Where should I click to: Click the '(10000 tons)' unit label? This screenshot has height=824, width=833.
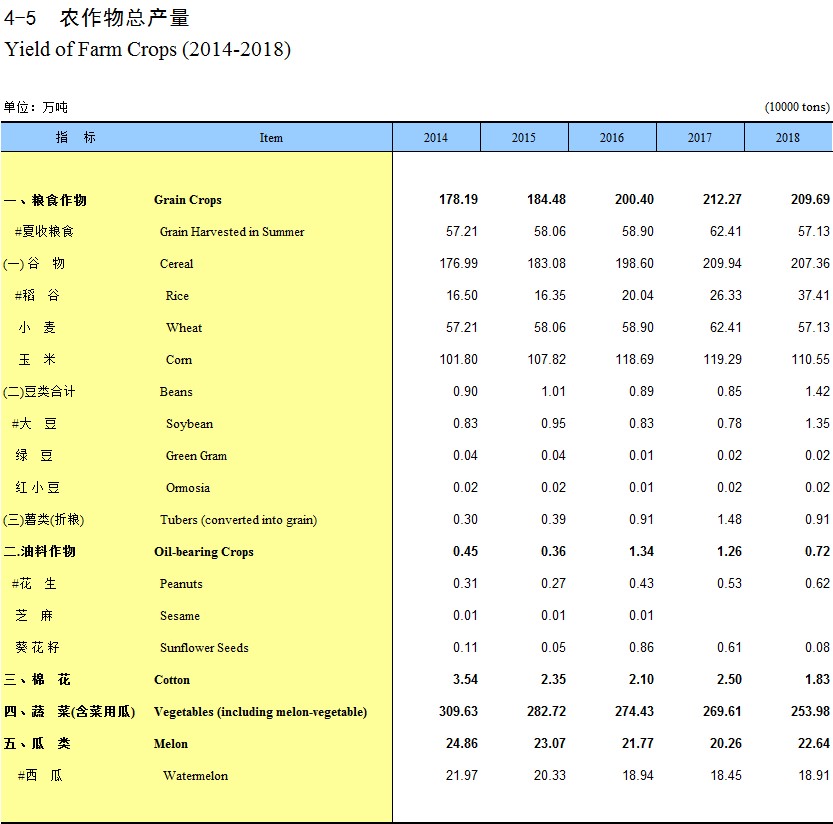click(797, 107)
